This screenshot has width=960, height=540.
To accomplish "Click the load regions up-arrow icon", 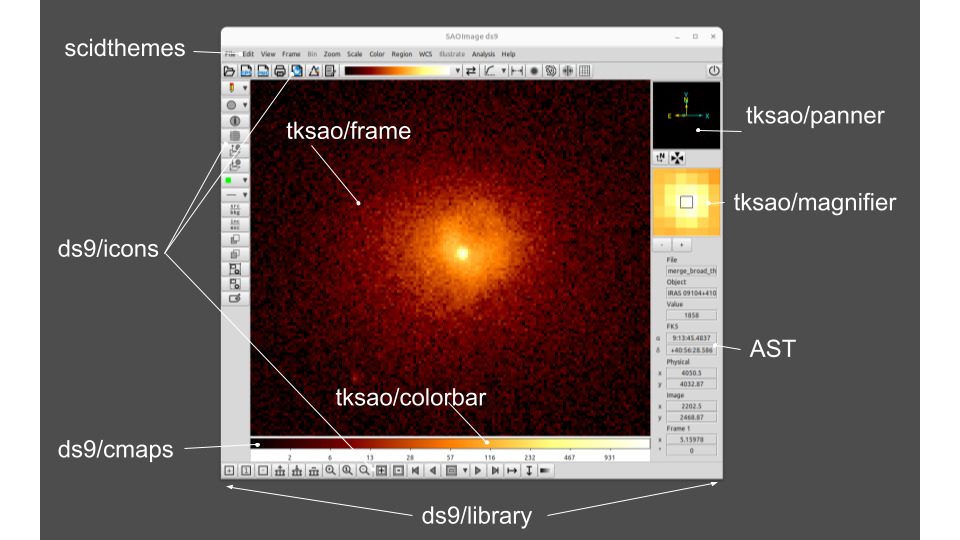I will pyautogui.click(x=235, y=151).
